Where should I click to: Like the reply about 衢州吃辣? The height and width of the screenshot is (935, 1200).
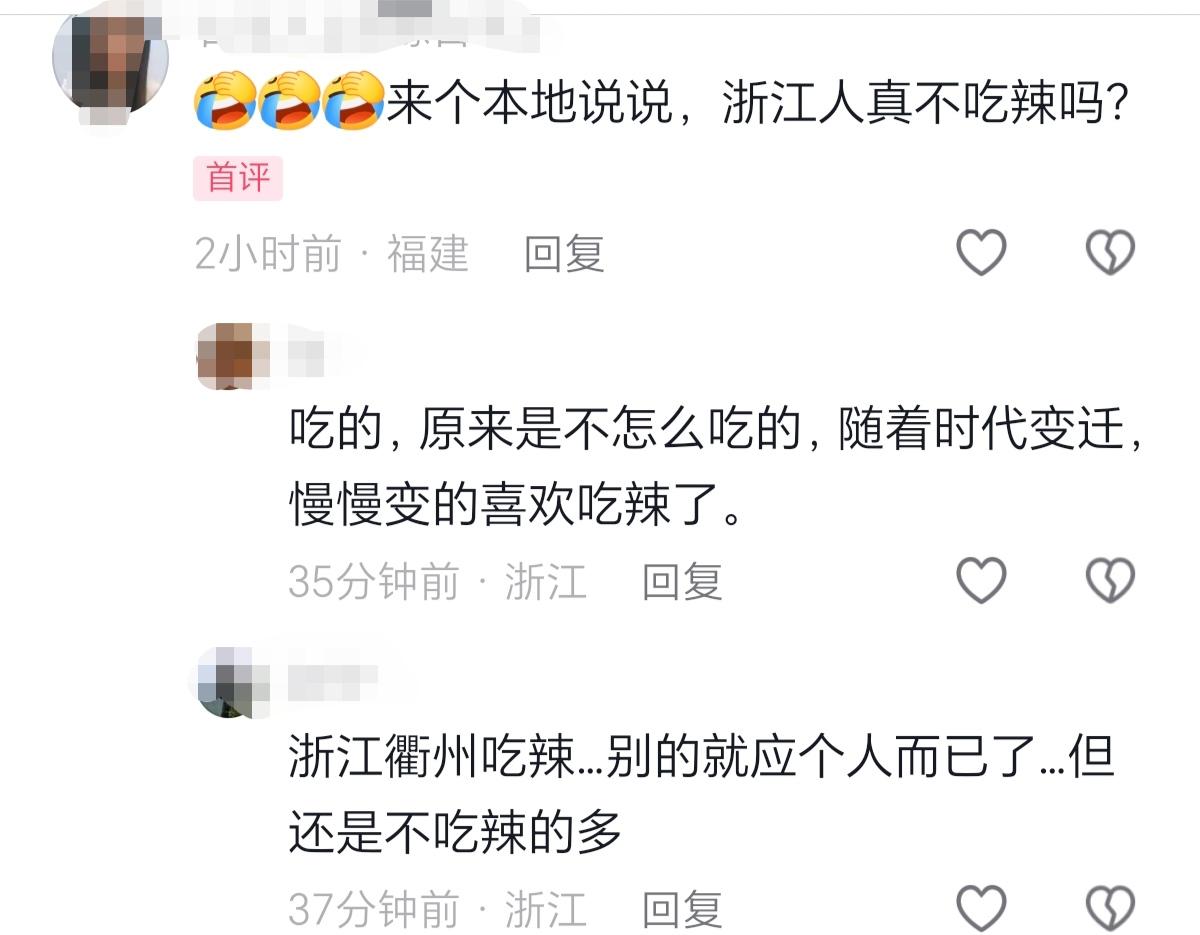tap(981, 908)
